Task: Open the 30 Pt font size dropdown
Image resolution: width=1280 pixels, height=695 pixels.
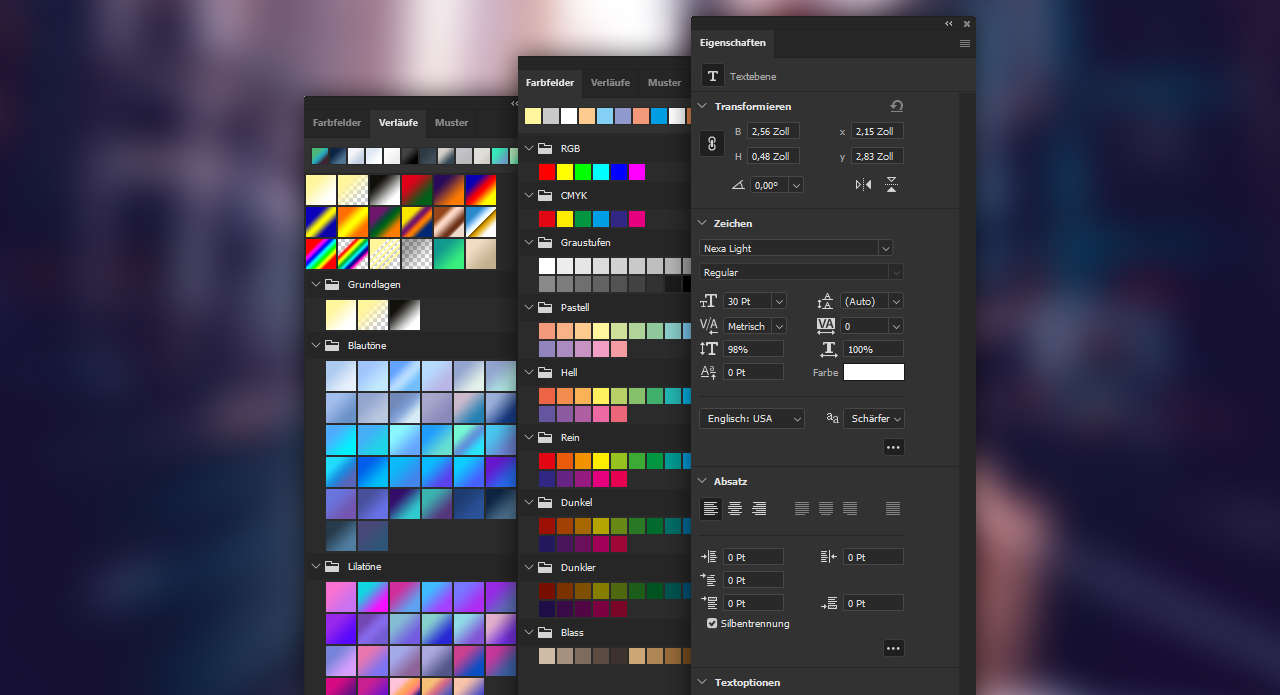Action: click(779, 301)
